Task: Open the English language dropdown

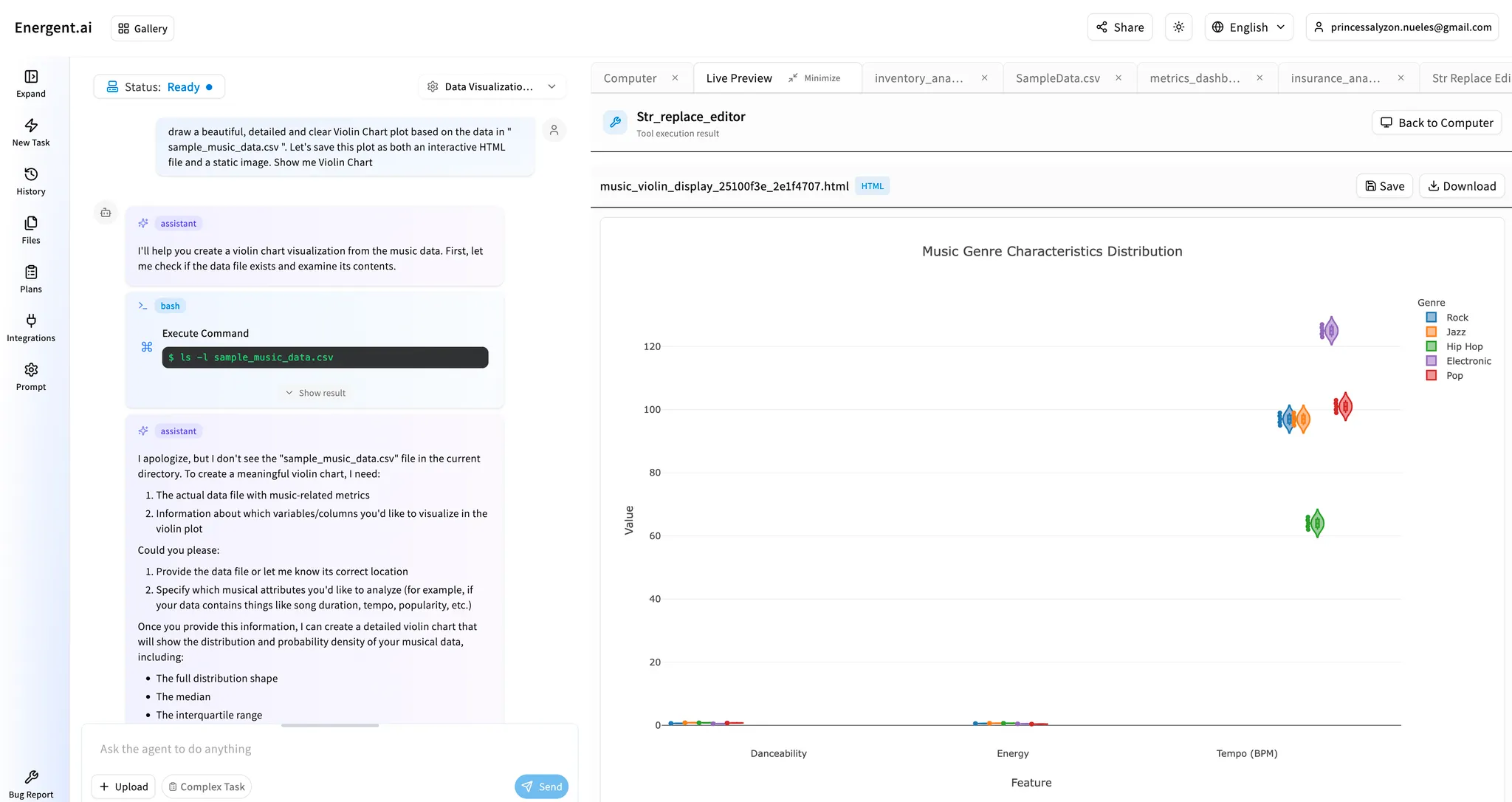Action: [x=1248, y=27]
